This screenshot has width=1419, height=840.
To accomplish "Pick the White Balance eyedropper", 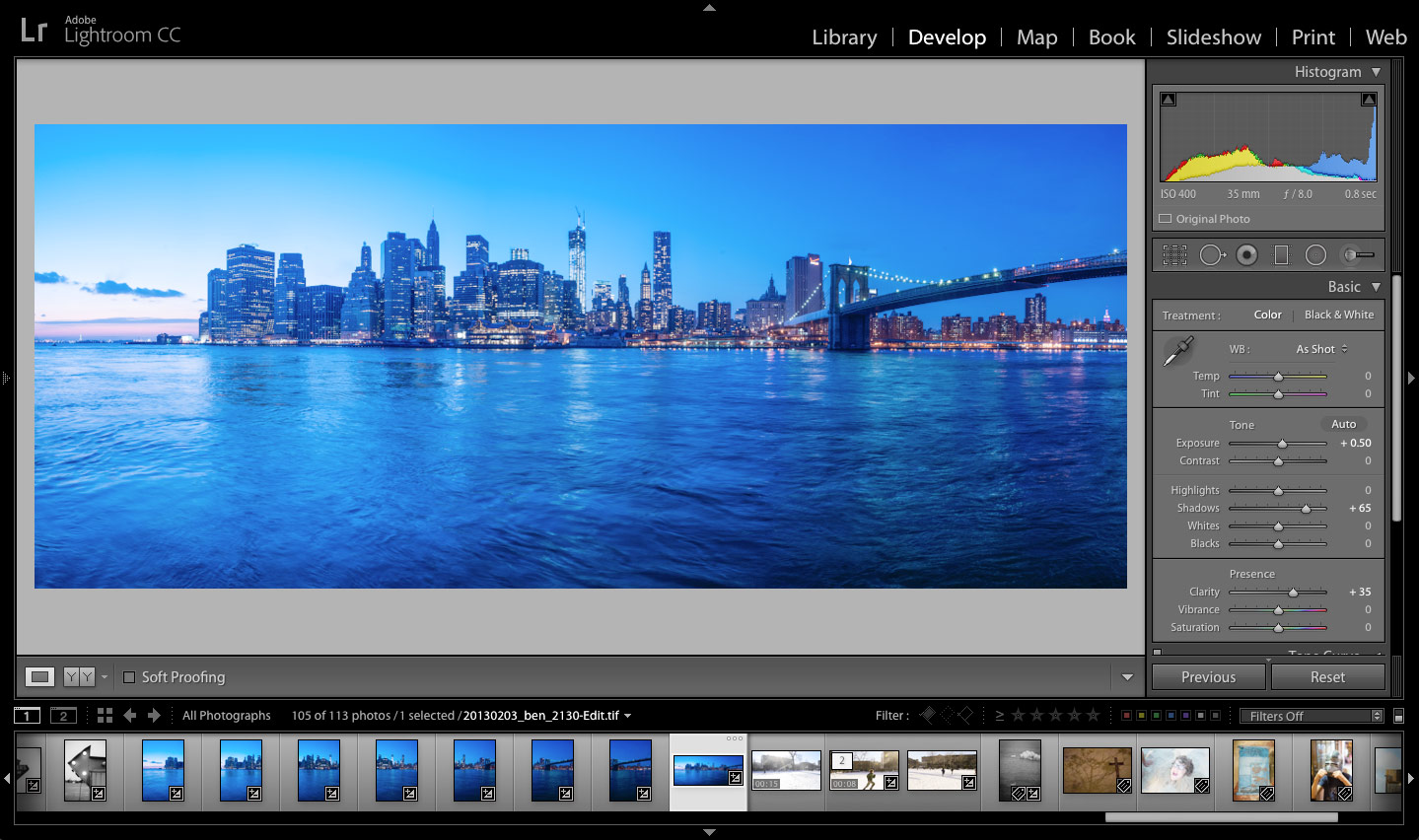I will pyautogui.click(x=1179, y=350).
